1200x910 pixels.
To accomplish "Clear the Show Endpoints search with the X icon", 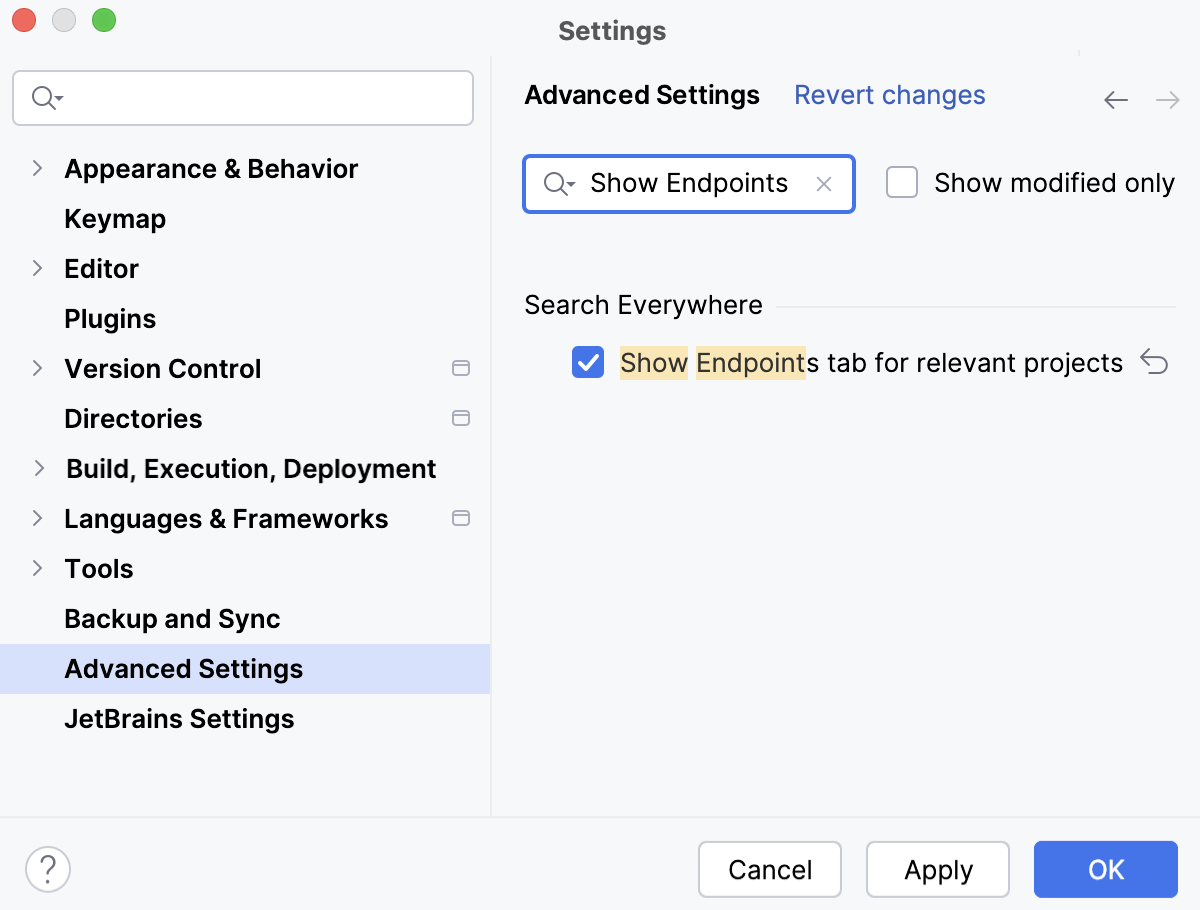I will click(x=823, y=184).
